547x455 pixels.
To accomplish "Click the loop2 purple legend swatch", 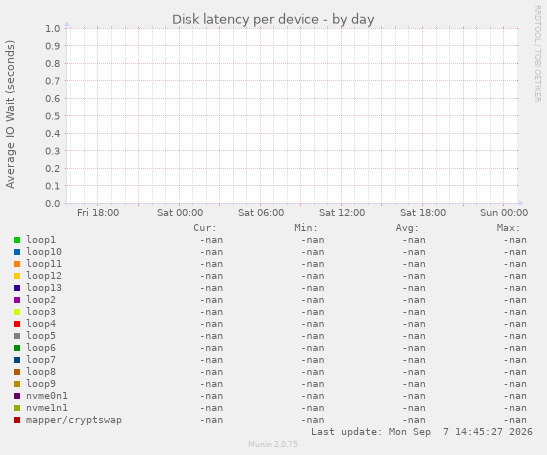I will (x=17, y=300).
